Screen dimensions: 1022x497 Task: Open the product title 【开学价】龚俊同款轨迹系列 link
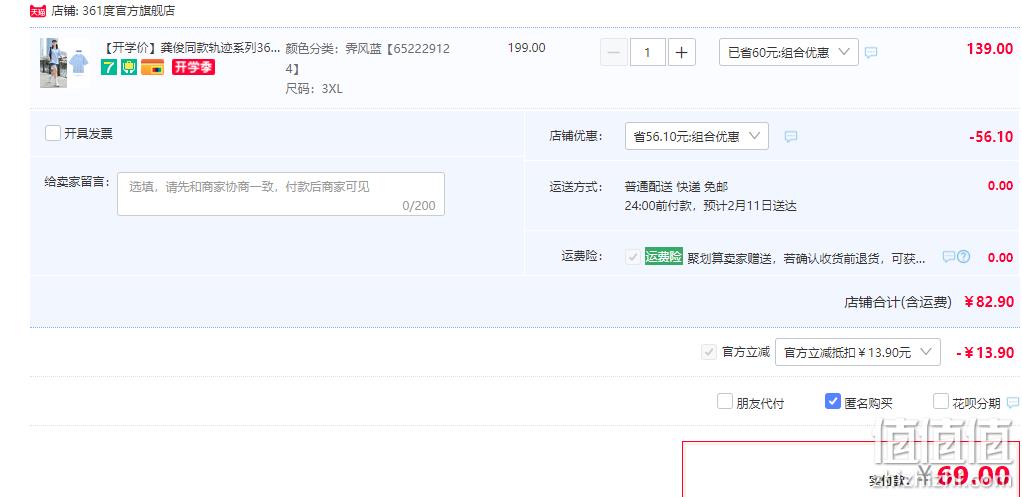point(192,48)
